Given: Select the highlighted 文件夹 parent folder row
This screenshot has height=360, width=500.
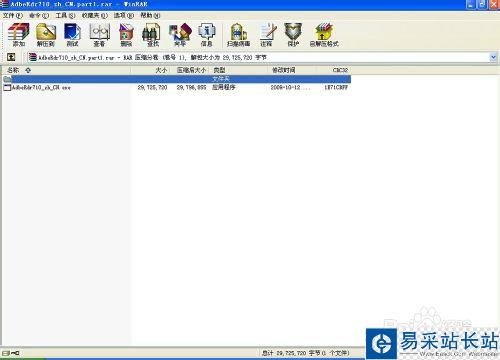Looking at the screenshot, I should [x=177, y=79].
